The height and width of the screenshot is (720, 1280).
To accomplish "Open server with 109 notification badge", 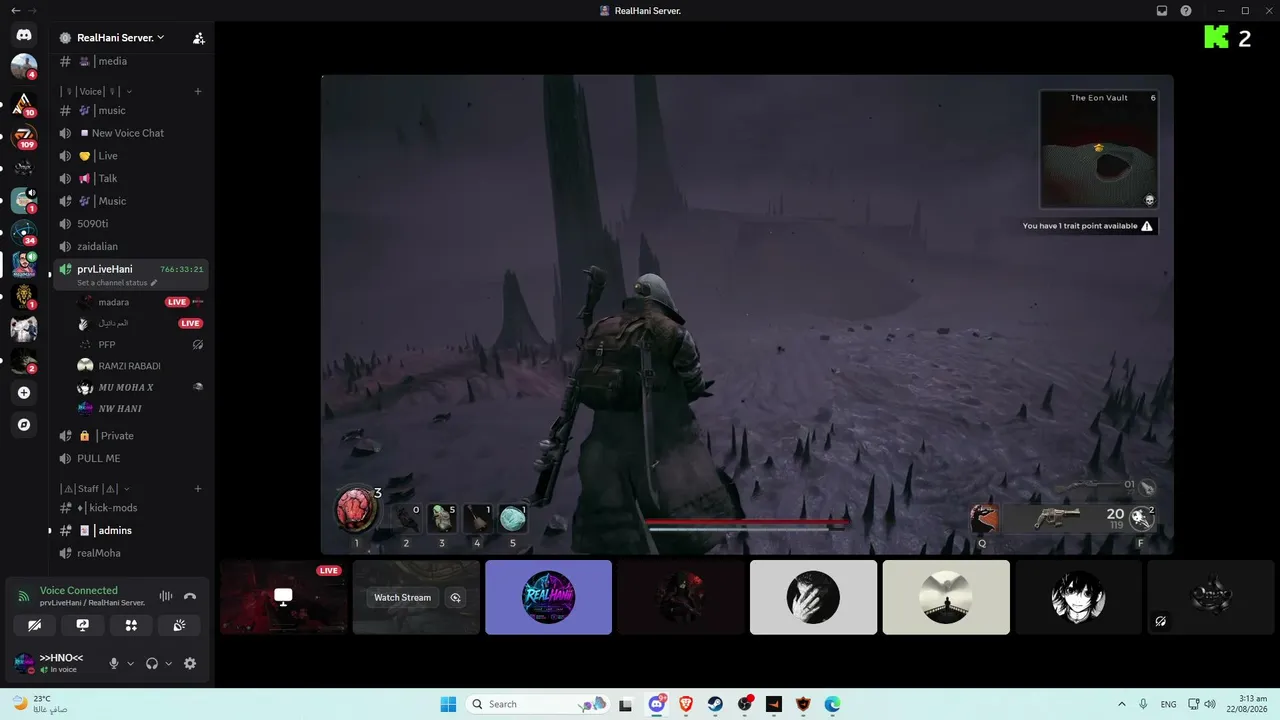I will [24, 135].
